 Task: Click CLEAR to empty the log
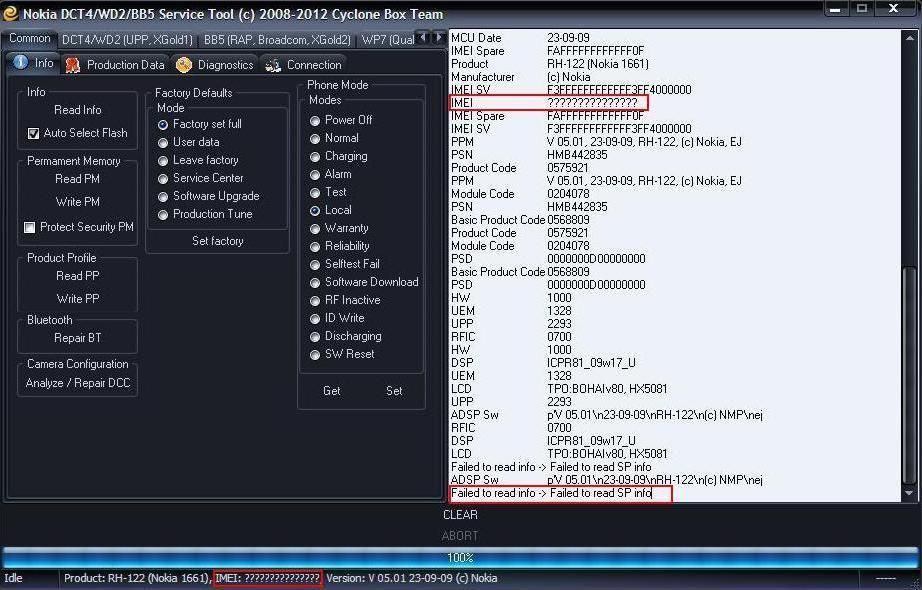point(460,515)
